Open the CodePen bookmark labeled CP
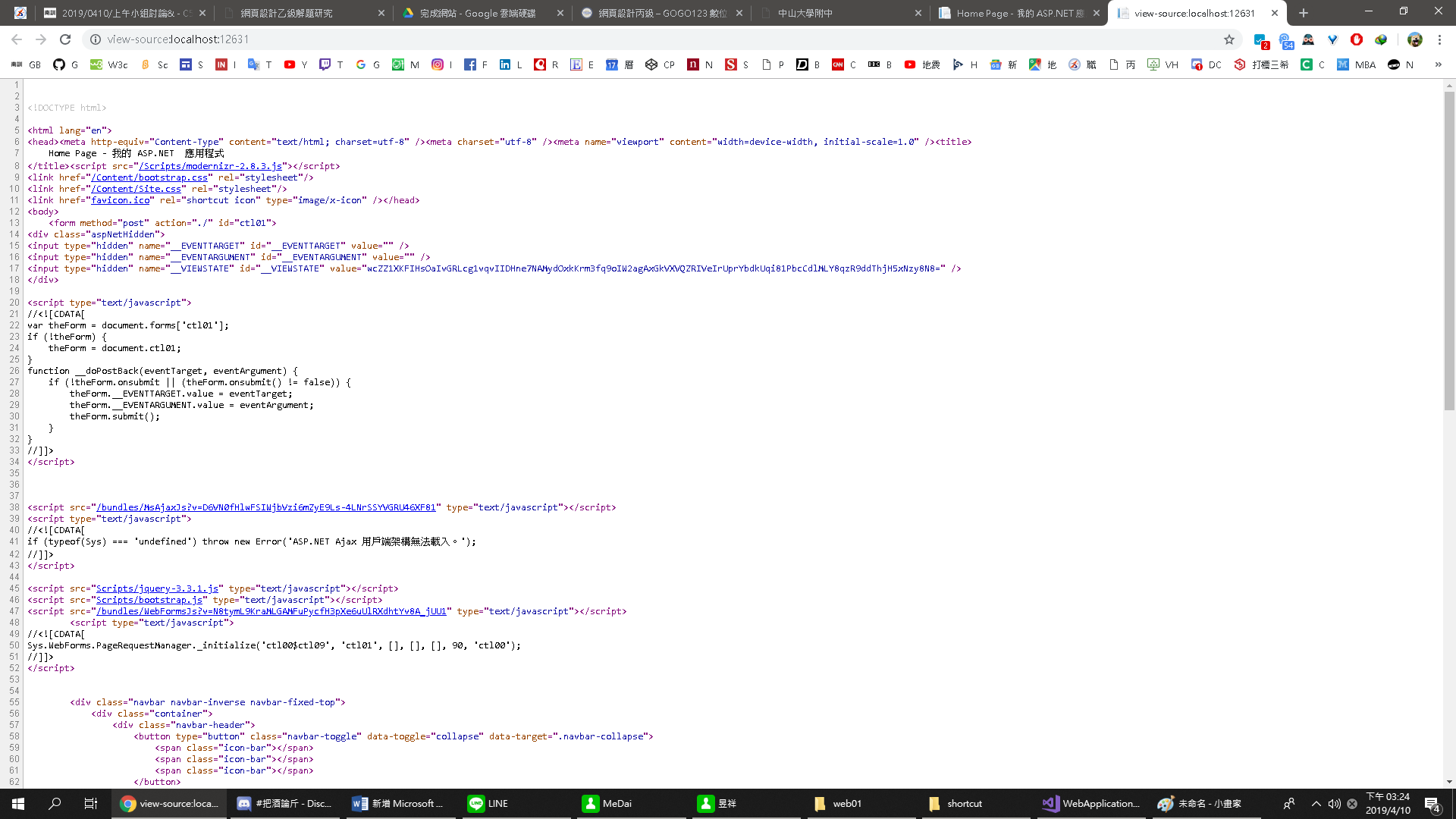1456x819 pixels. click(x=660, y=64)
